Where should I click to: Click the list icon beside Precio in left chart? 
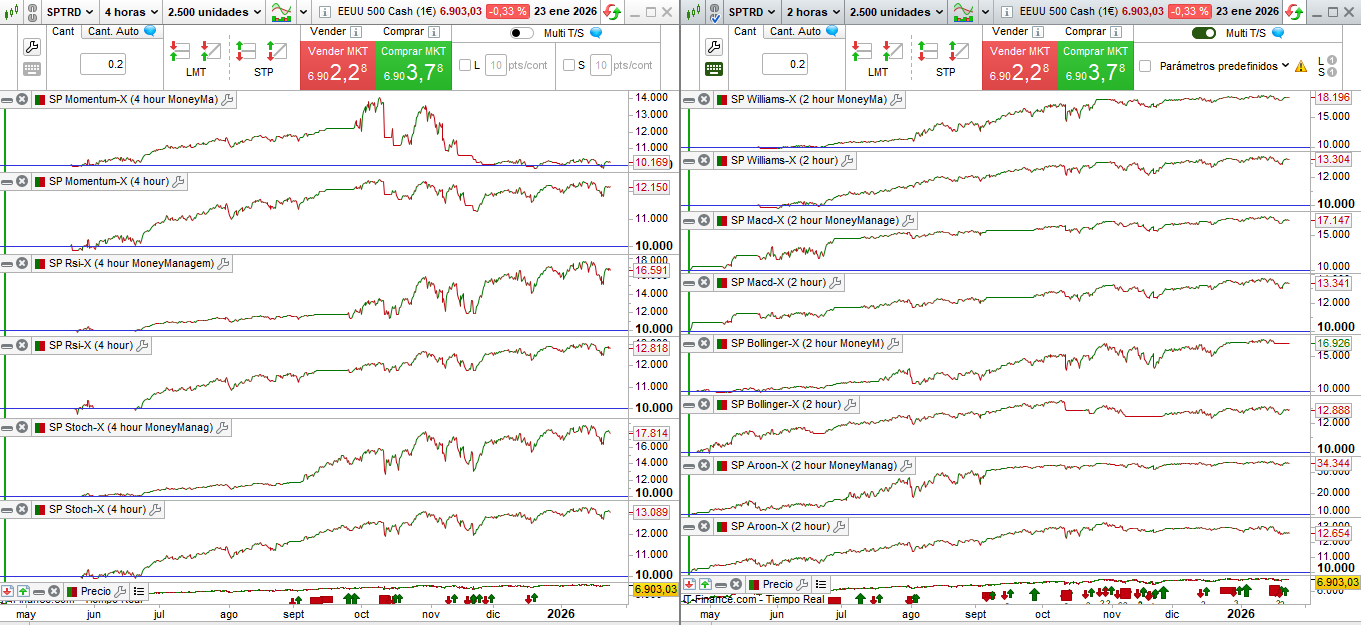tap(139, 592)
